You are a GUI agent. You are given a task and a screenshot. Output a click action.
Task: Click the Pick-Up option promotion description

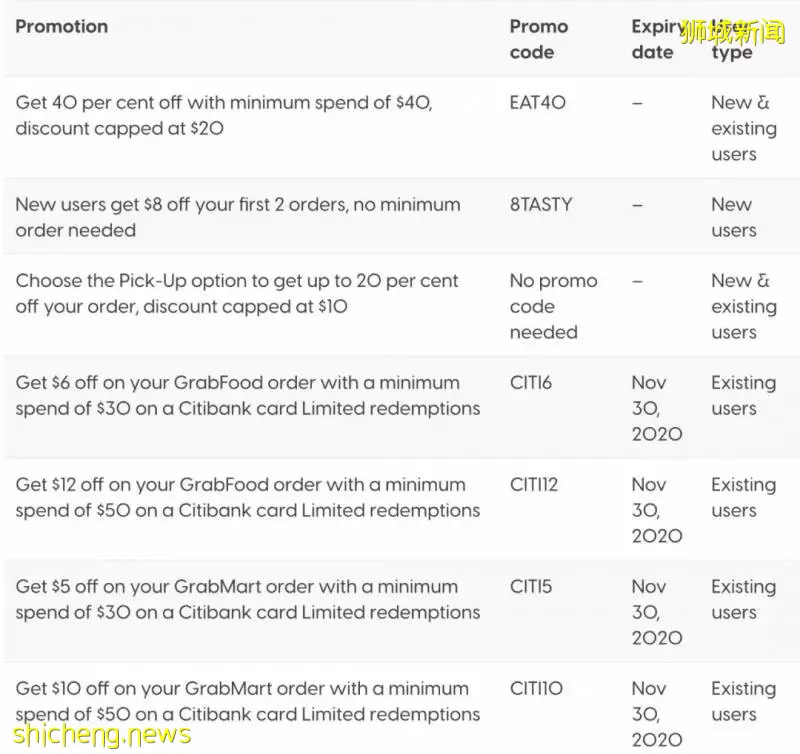(x=237, y=294)
